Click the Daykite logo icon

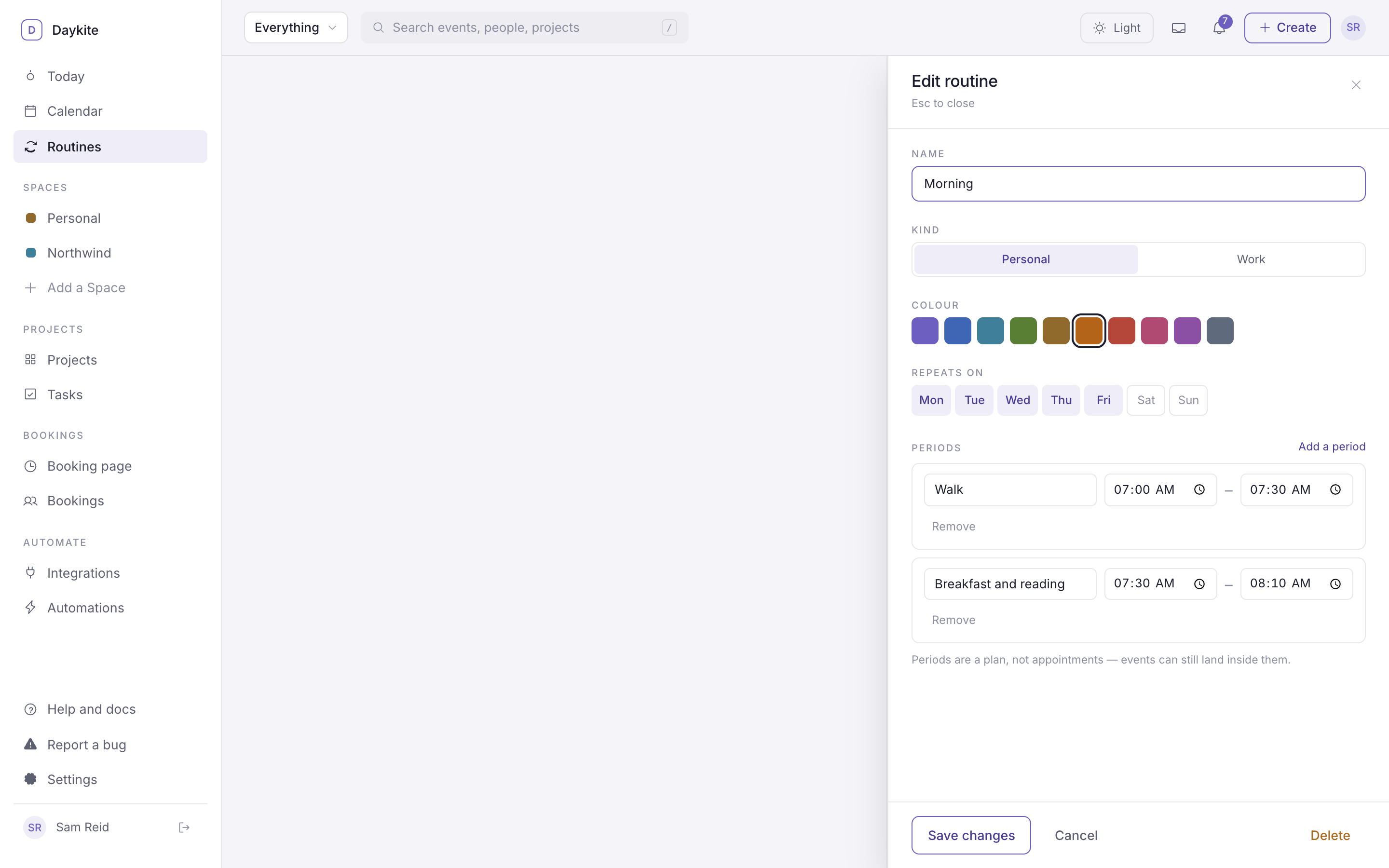click(31, 30)
